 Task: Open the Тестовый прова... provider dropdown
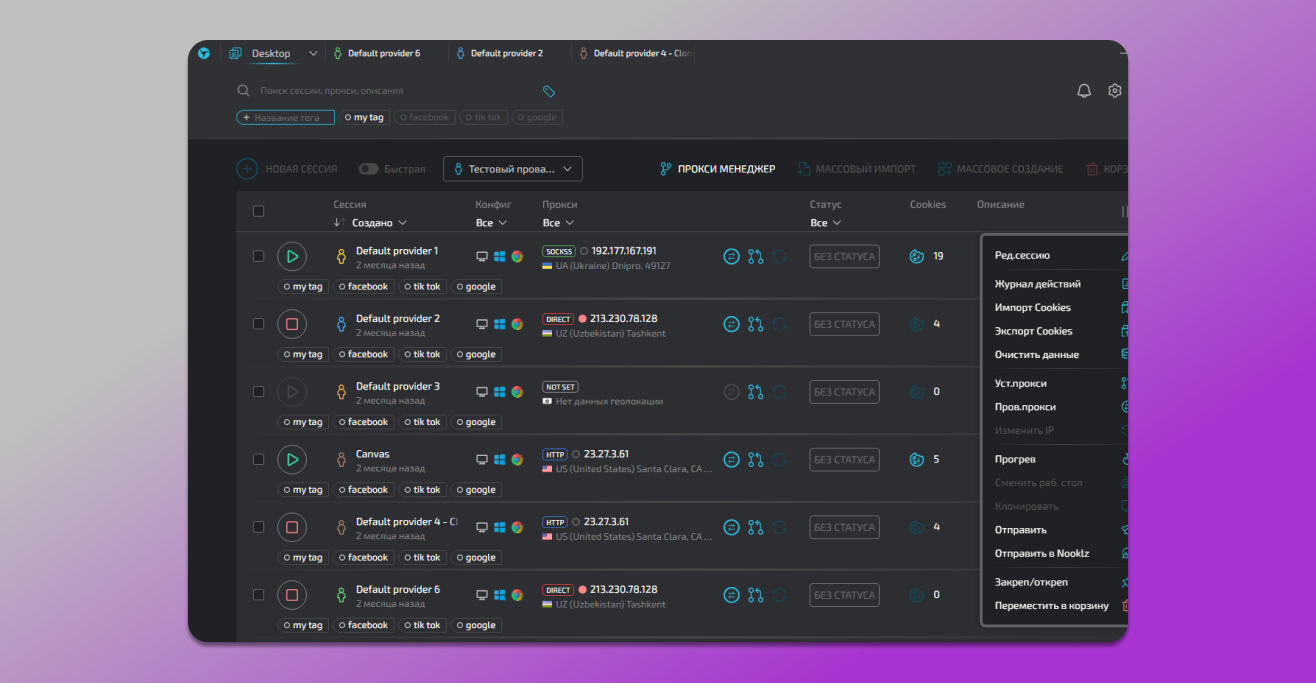pos(512,169)
